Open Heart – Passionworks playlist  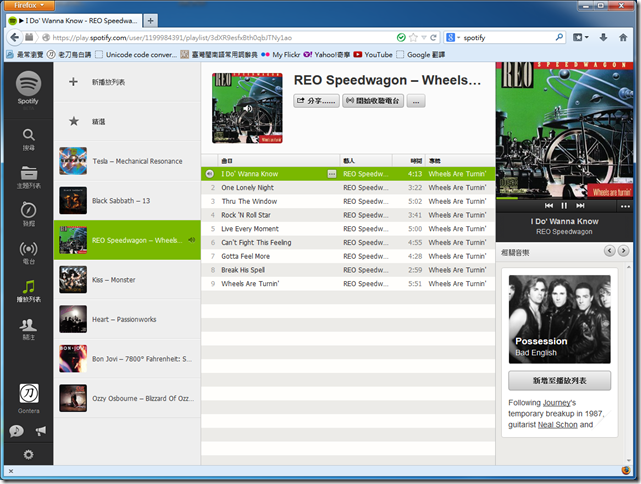pos(127,319)
